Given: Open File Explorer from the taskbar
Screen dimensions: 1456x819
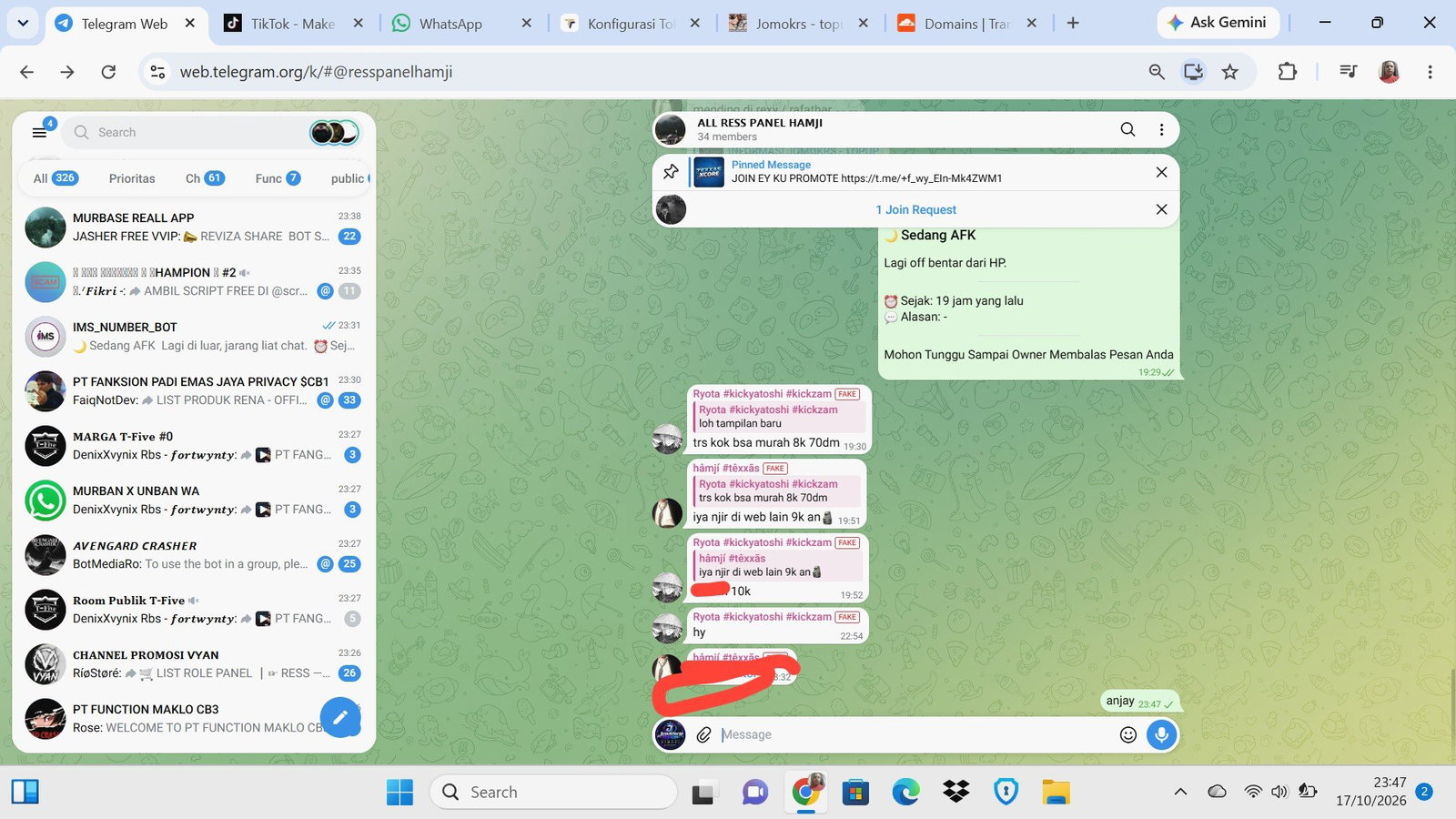Looking at the screenshot, I should (1056, 793).
